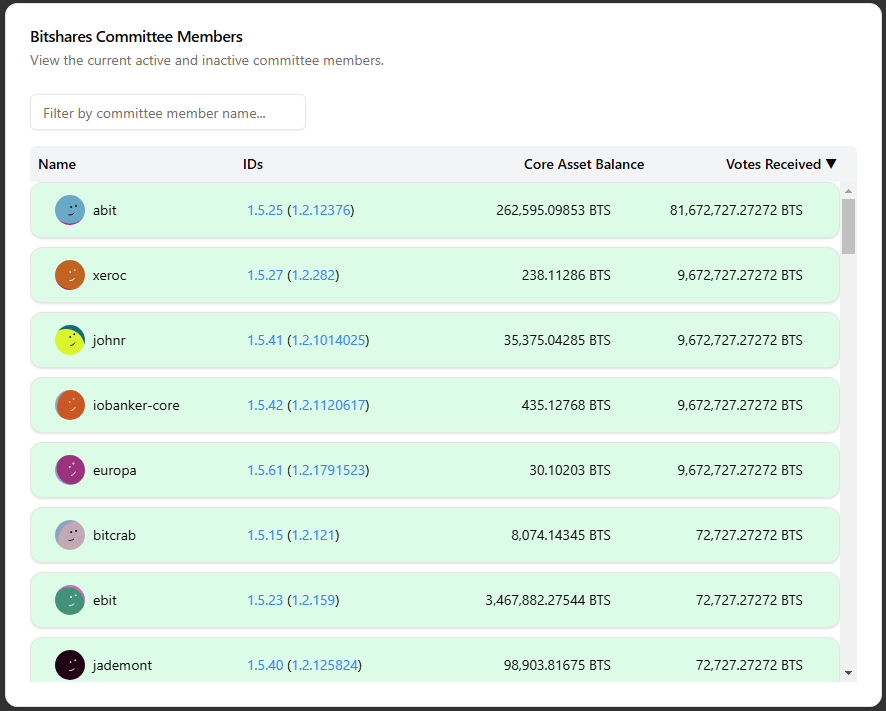Click balance '238.11286 BTS'
Image resolution: width=886 pixels, height=711 pixels.
click(x=566, y=275)
